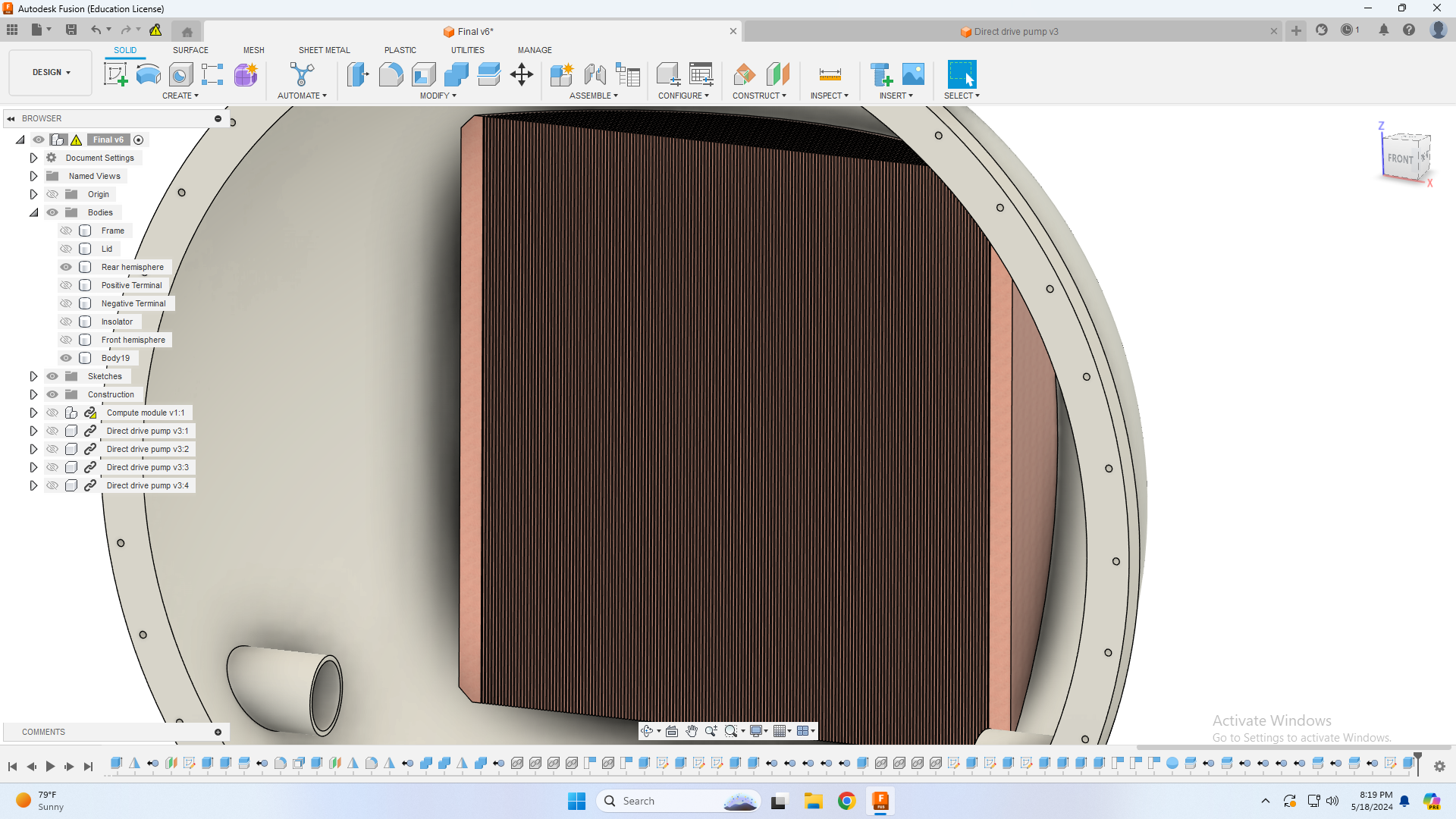Activate the Select tool icon

[x=962, y=74]
